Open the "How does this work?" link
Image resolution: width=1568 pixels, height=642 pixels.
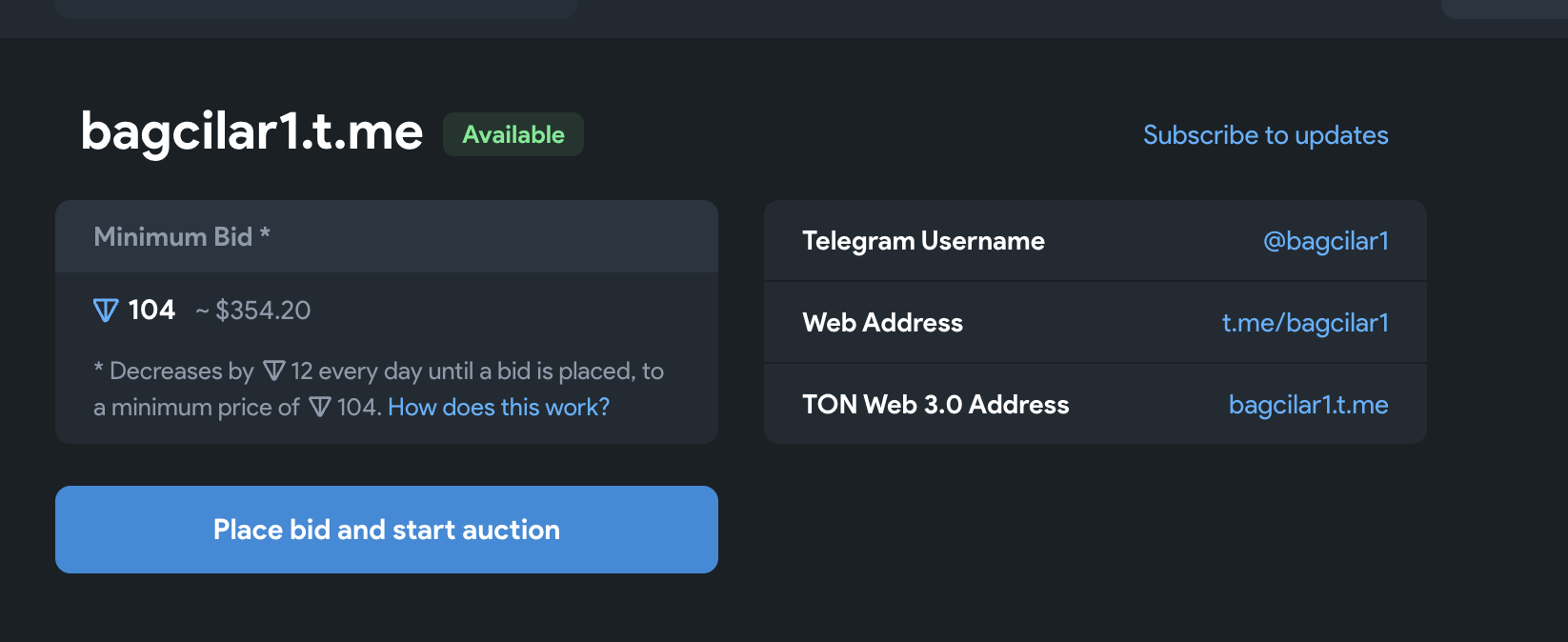pos(498,408)
